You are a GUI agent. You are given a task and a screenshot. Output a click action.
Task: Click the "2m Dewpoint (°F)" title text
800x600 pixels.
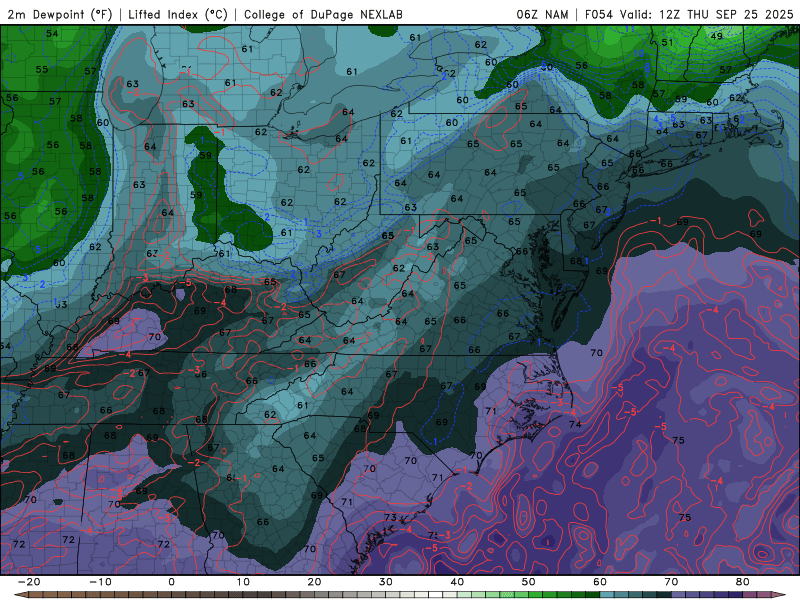click(x=60, y=14)
